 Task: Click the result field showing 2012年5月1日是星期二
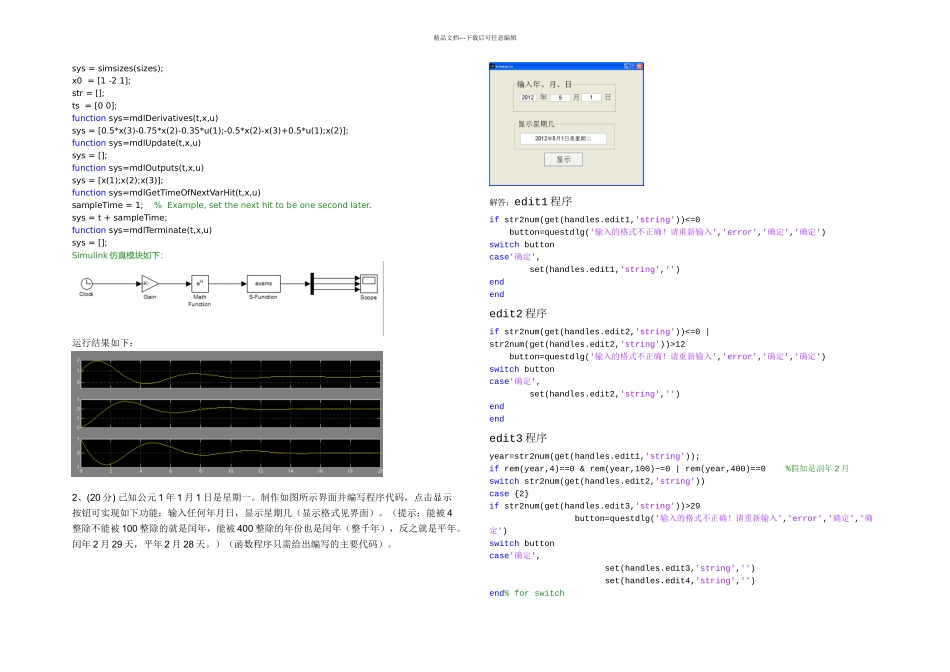(563, 139)
